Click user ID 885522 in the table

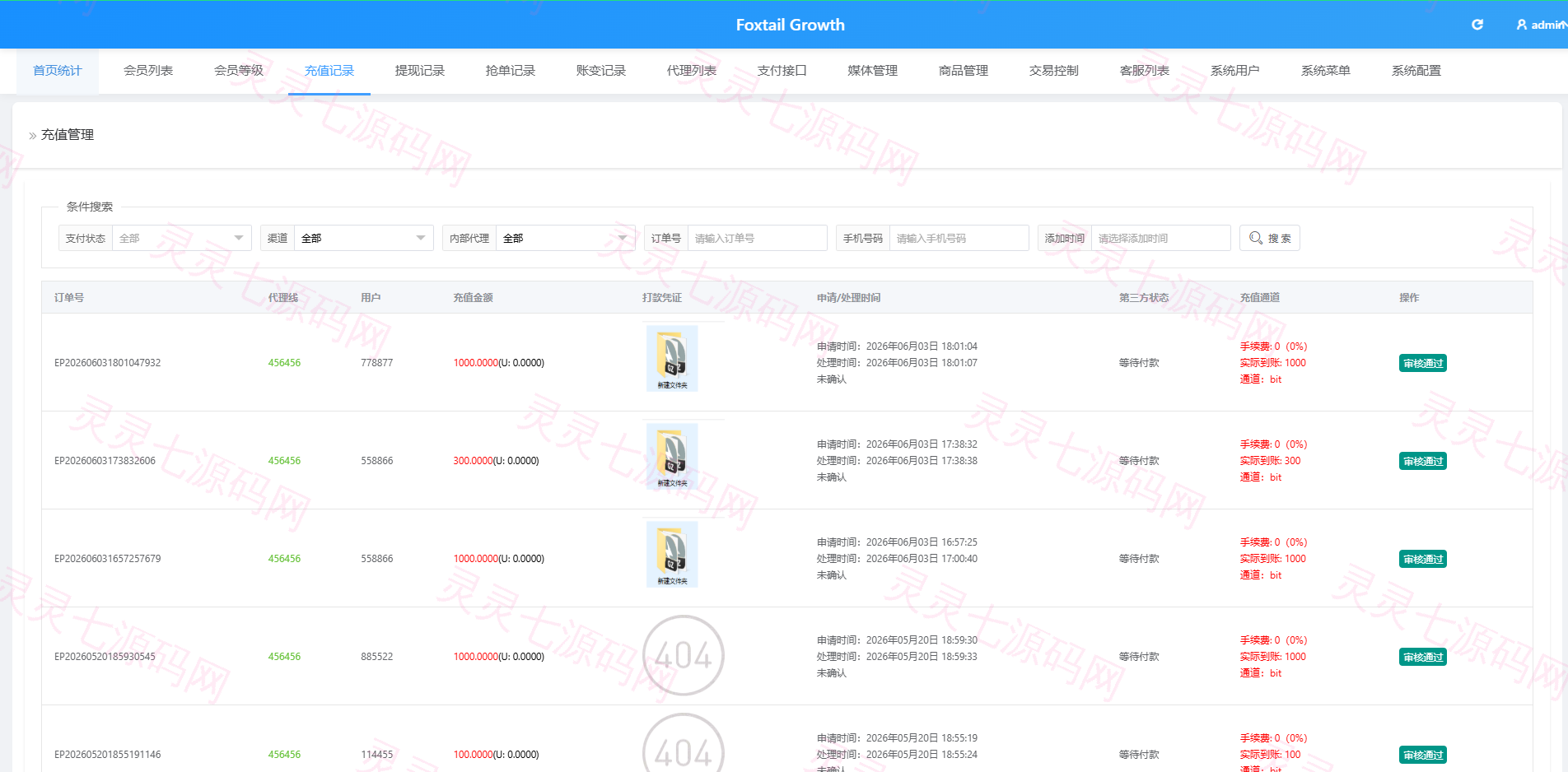pyautogui.click(x=376, y=657)
